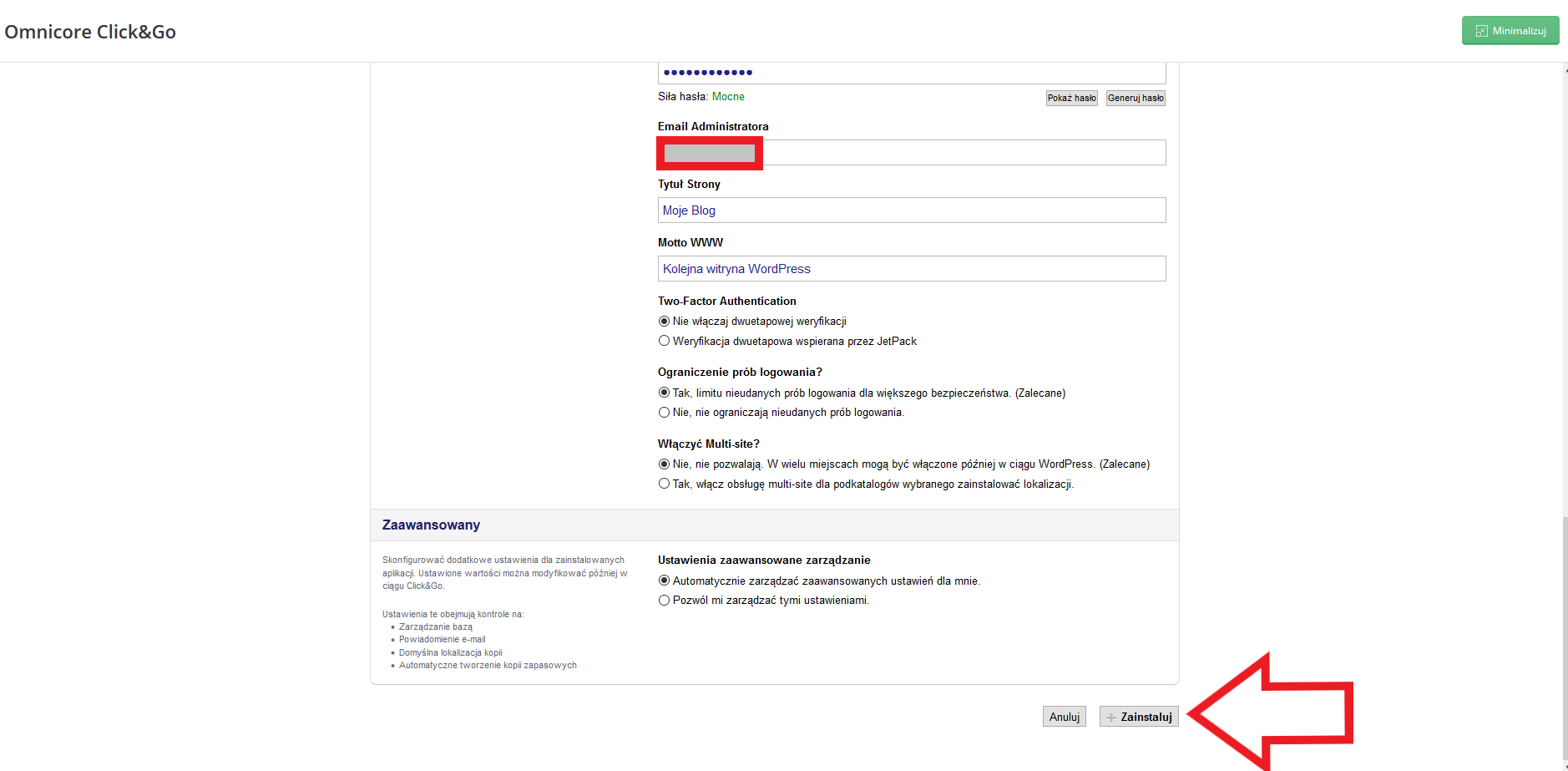
Task: Click the Minimalizuj button icon
Action: click(1482, 31)
